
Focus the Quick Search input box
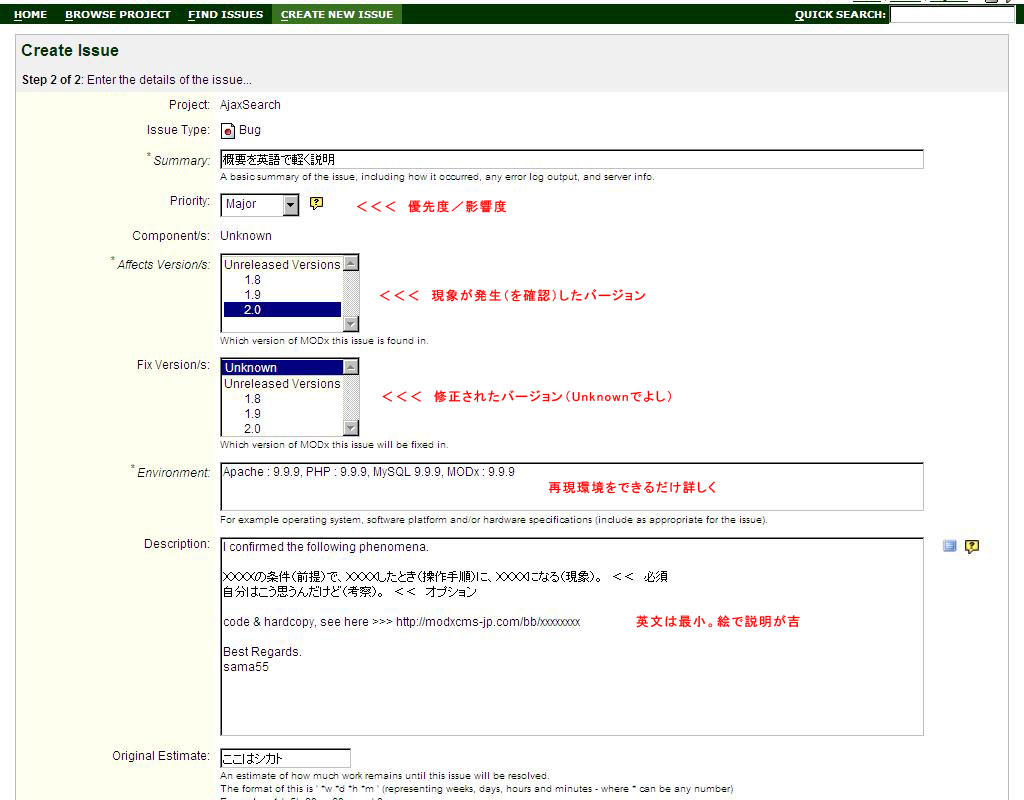951,15
